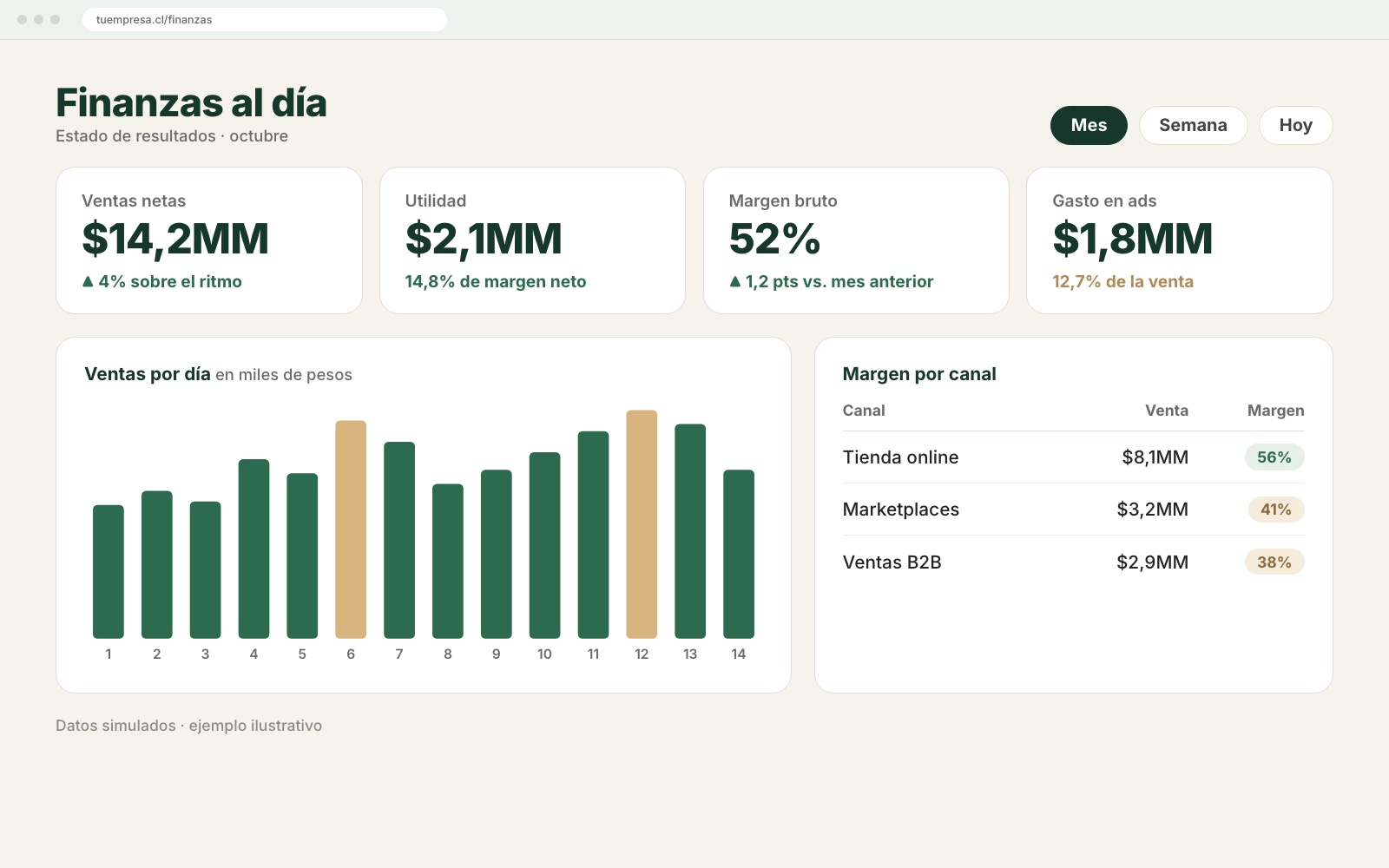Click the 38% margin badge
Viewport: 1389px width, 868px height.
tap(1274, 562)
